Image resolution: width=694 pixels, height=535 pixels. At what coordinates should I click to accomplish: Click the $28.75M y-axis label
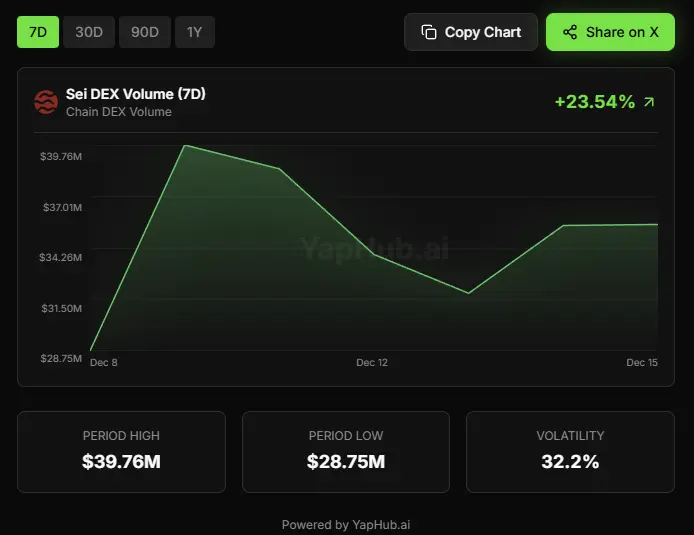(61, 358)
